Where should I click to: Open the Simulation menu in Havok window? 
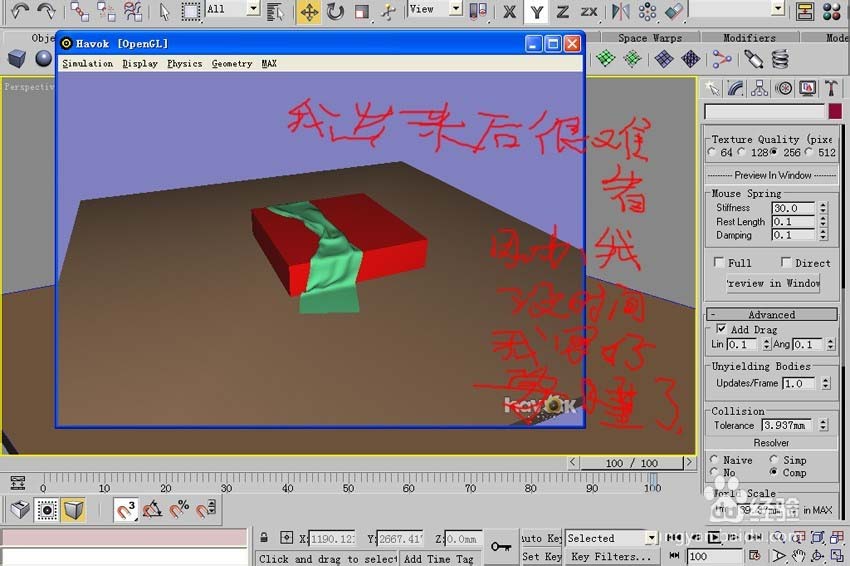88,63
